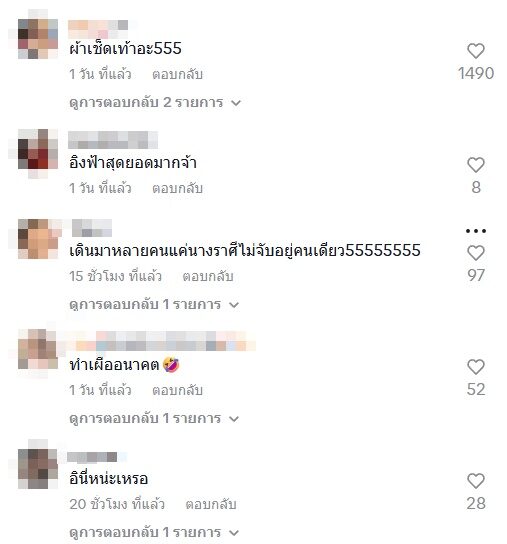Expand 2 replies under the ผ้าเช็ดเท้าอะ555 comment
The image size is (507, 544).
pyautogui.click(x=155, y=103)
